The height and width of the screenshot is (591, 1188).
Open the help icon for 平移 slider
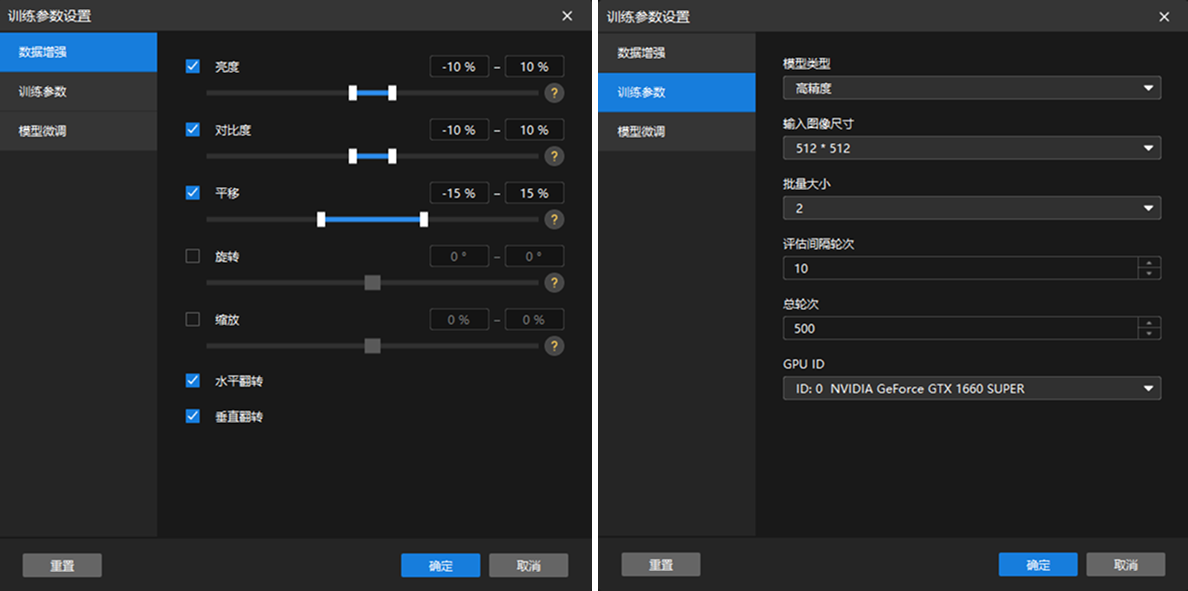point(555,220)
